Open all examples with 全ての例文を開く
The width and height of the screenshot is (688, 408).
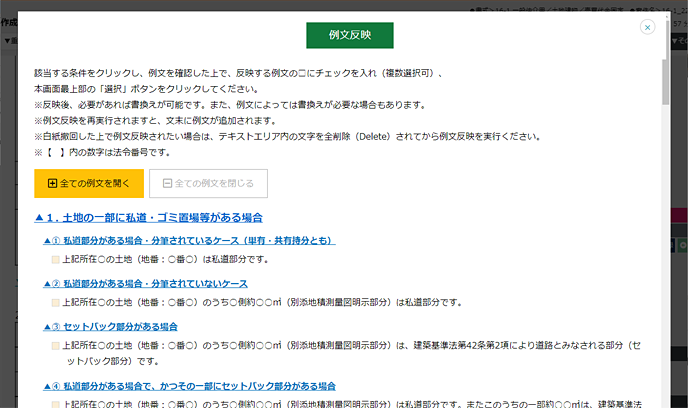point(89,183)
